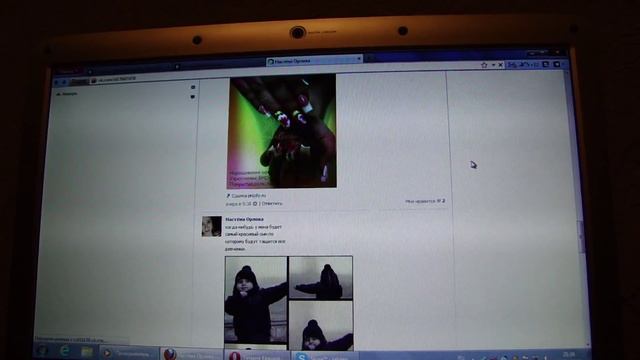Close the Настёна Орлова browser tab
The height and width of the screenshot is (360, 640).
(x=359, y=59)
